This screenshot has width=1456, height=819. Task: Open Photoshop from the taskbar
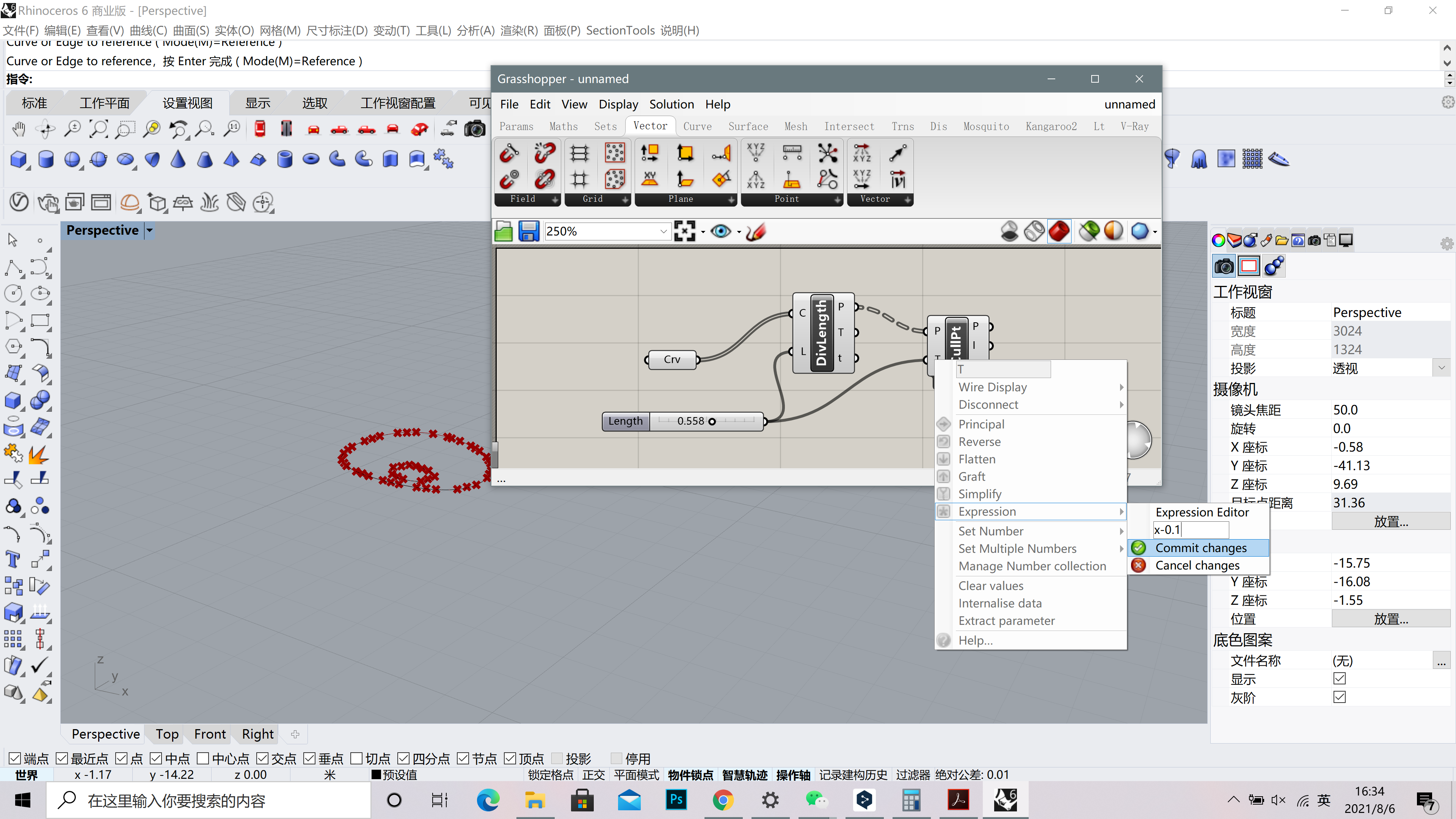(x=676, y=800)
